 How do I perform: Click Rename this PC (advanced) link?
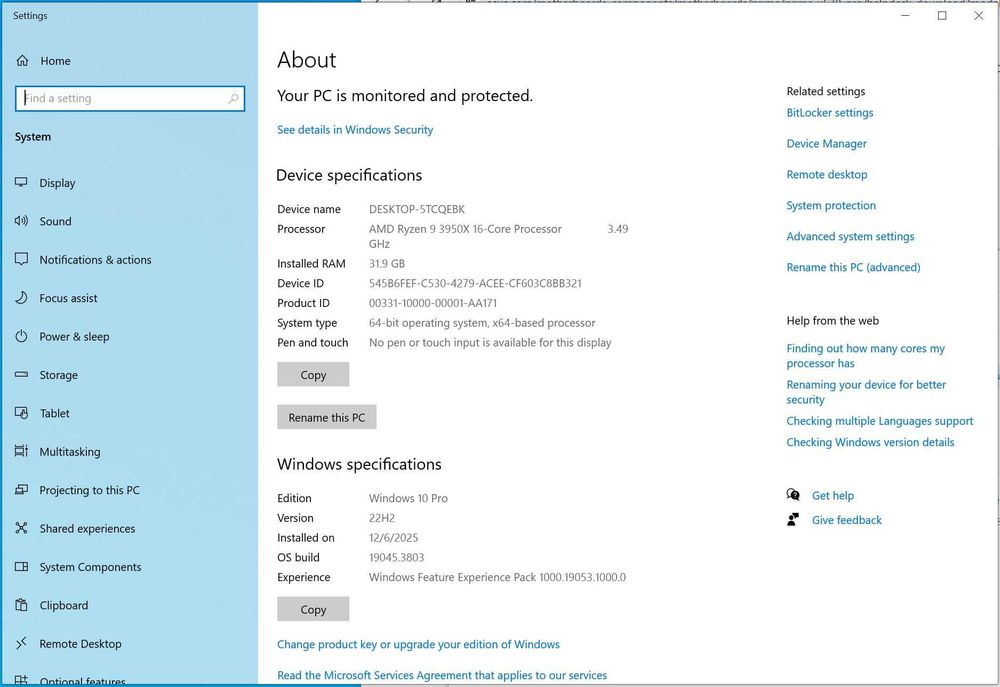[853, 267]
